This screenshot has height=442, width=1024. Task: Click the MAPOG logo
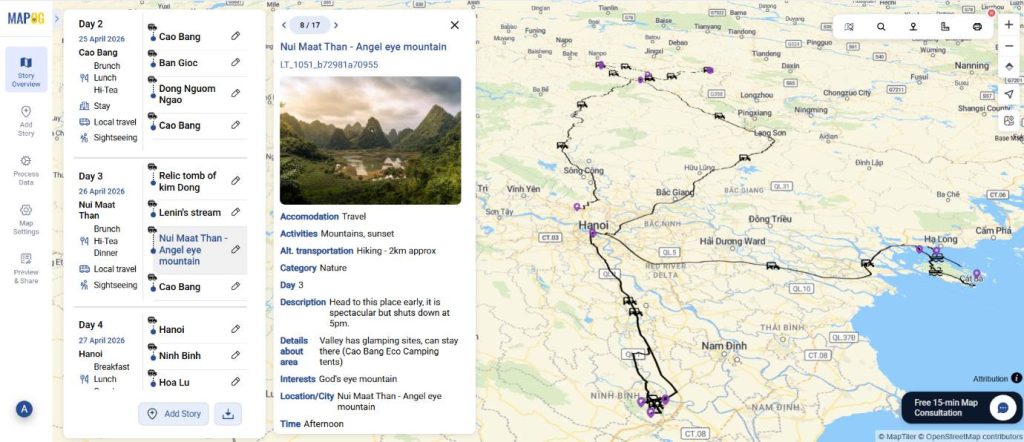point(26,18)
